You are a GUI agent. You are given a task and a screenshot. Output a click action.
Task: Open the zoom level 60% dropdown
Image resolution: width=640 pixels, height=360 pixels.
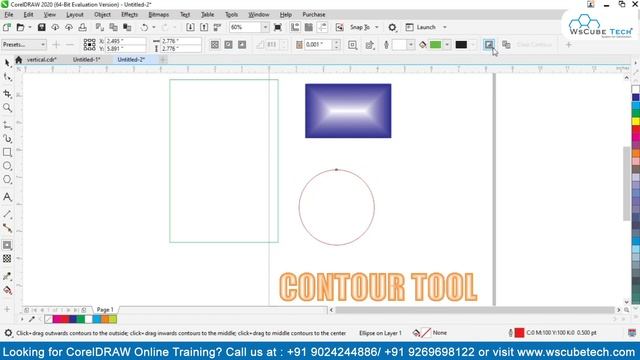265,27
